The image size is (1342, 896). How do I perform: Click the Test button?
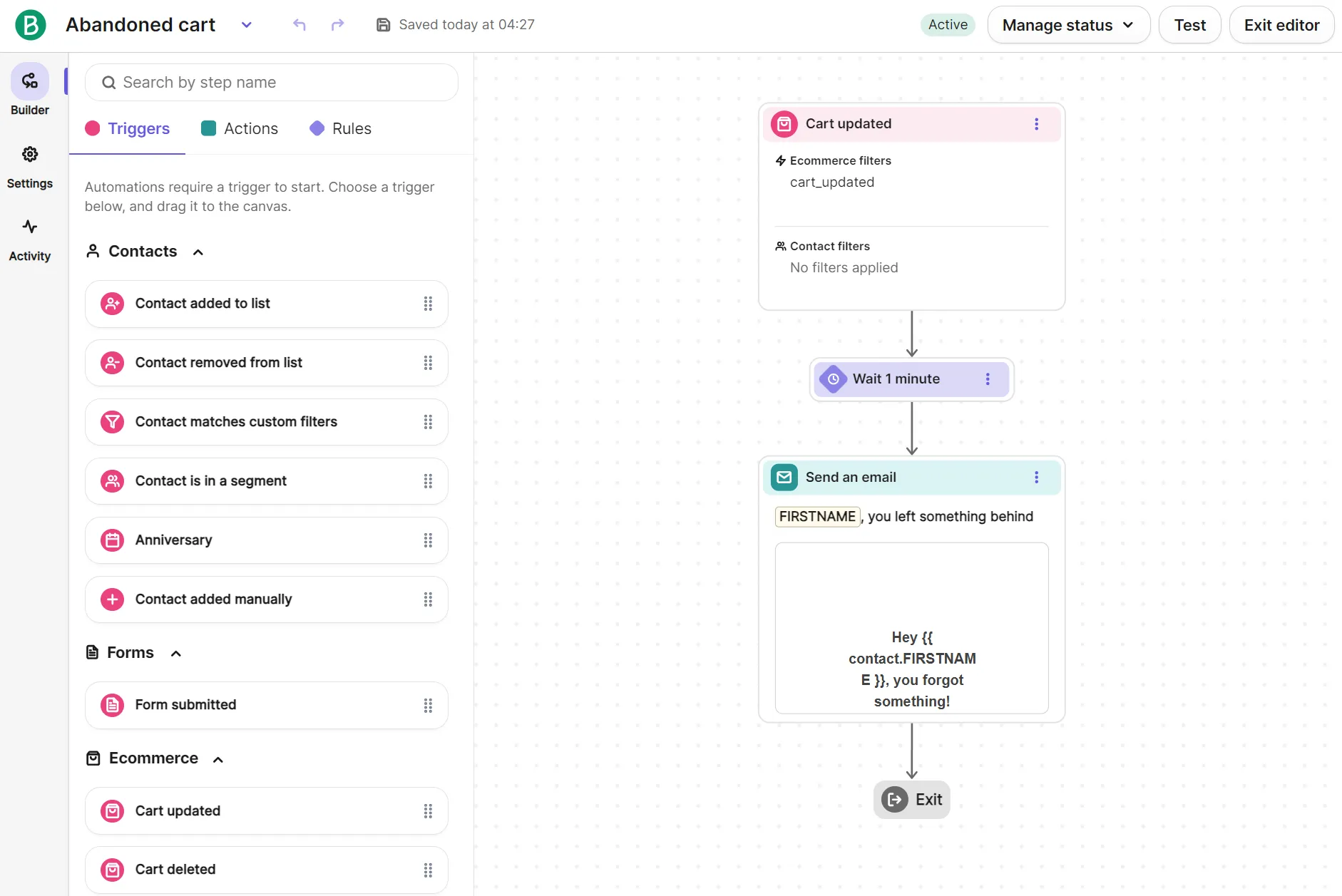tap(1189, 25)
